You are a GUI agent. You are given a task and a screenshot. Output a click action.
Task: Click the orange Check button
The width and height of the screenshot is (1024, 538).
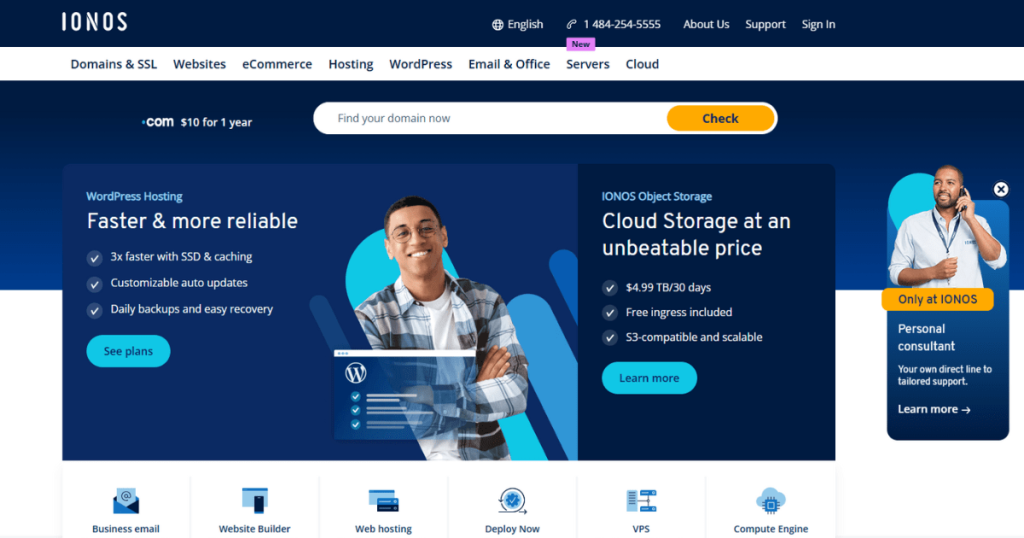(x=720, y=118)
